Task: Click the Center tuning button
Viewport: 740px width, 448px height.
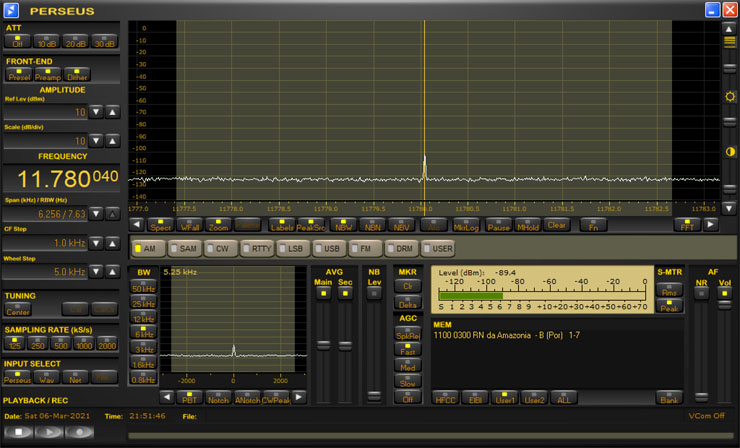Action: click(x=18, y=309)
